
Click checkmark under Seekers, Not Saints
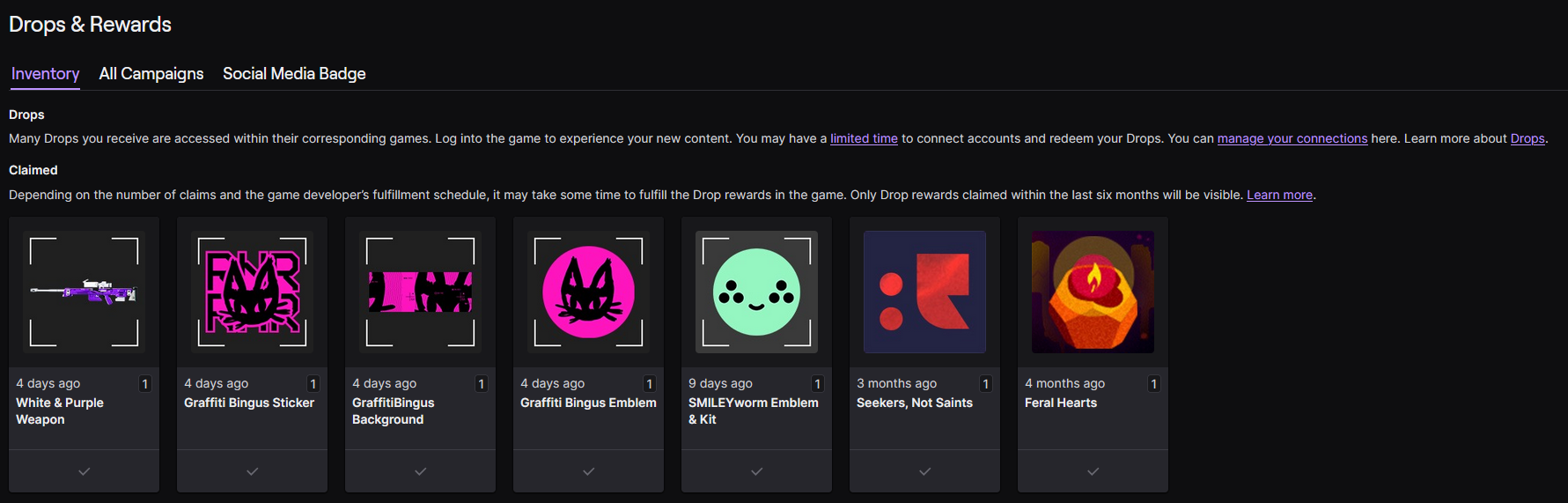coord(924,471)
